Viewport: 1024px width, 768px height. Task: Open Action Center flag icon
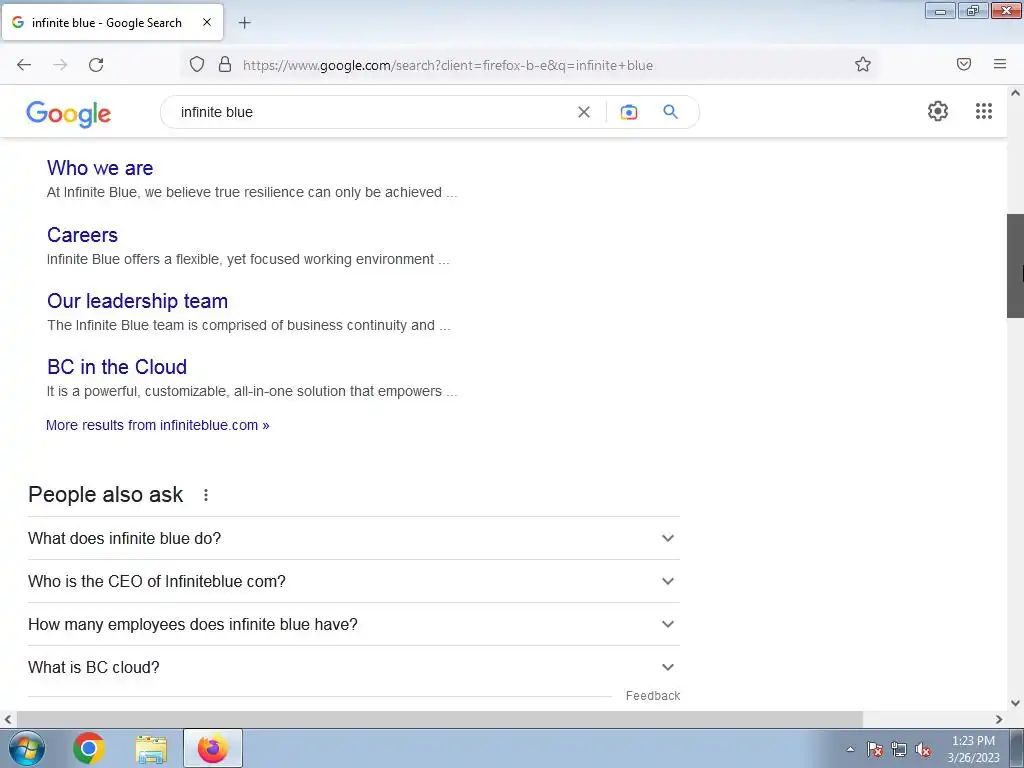tap(875, 749)
